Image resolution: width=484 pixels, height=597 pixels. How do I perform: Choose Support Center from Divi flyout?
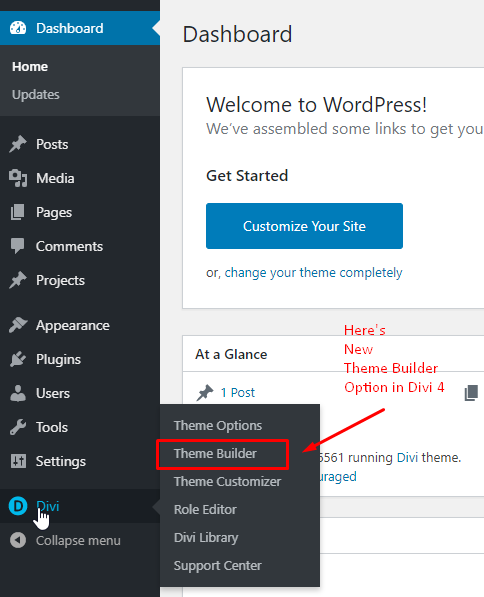pyautogui.click(x=218, y=566)
